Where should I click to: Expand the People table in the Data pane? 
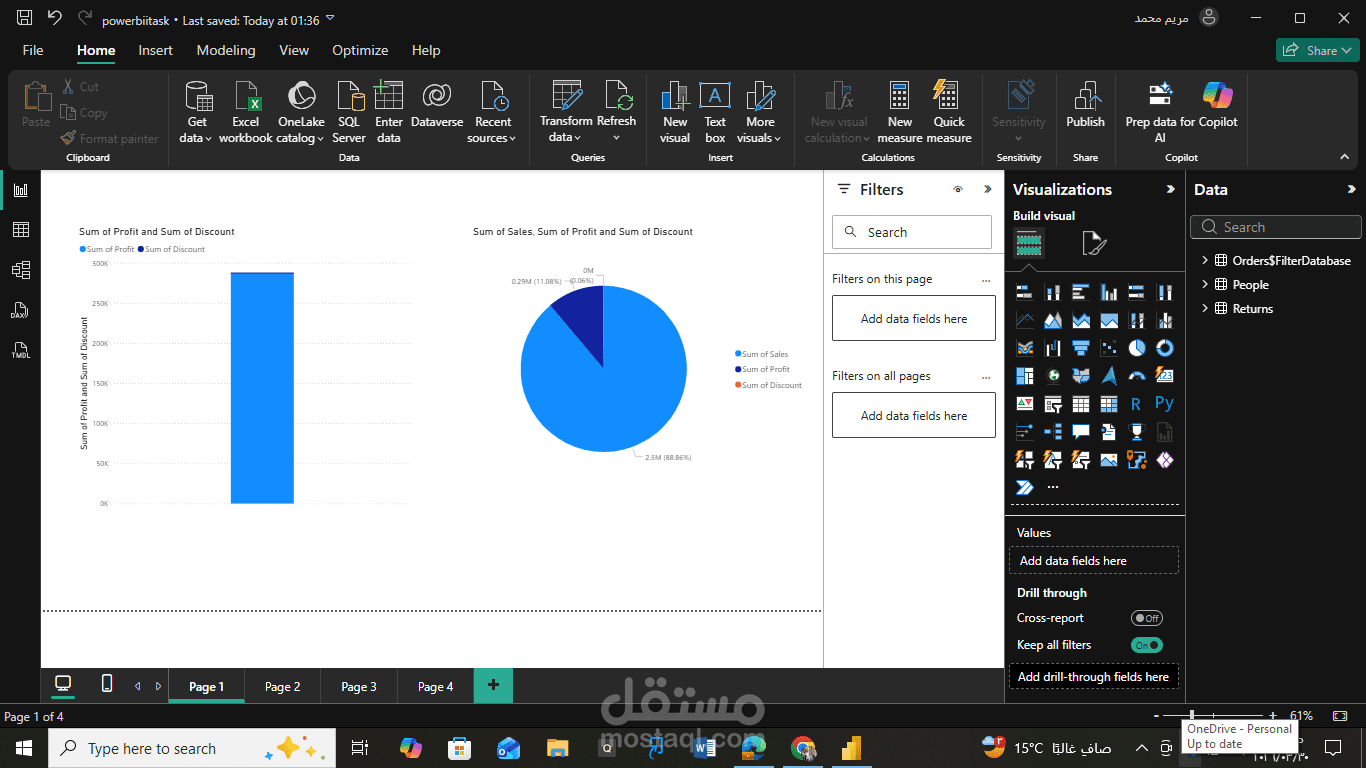click(1205, 284)
